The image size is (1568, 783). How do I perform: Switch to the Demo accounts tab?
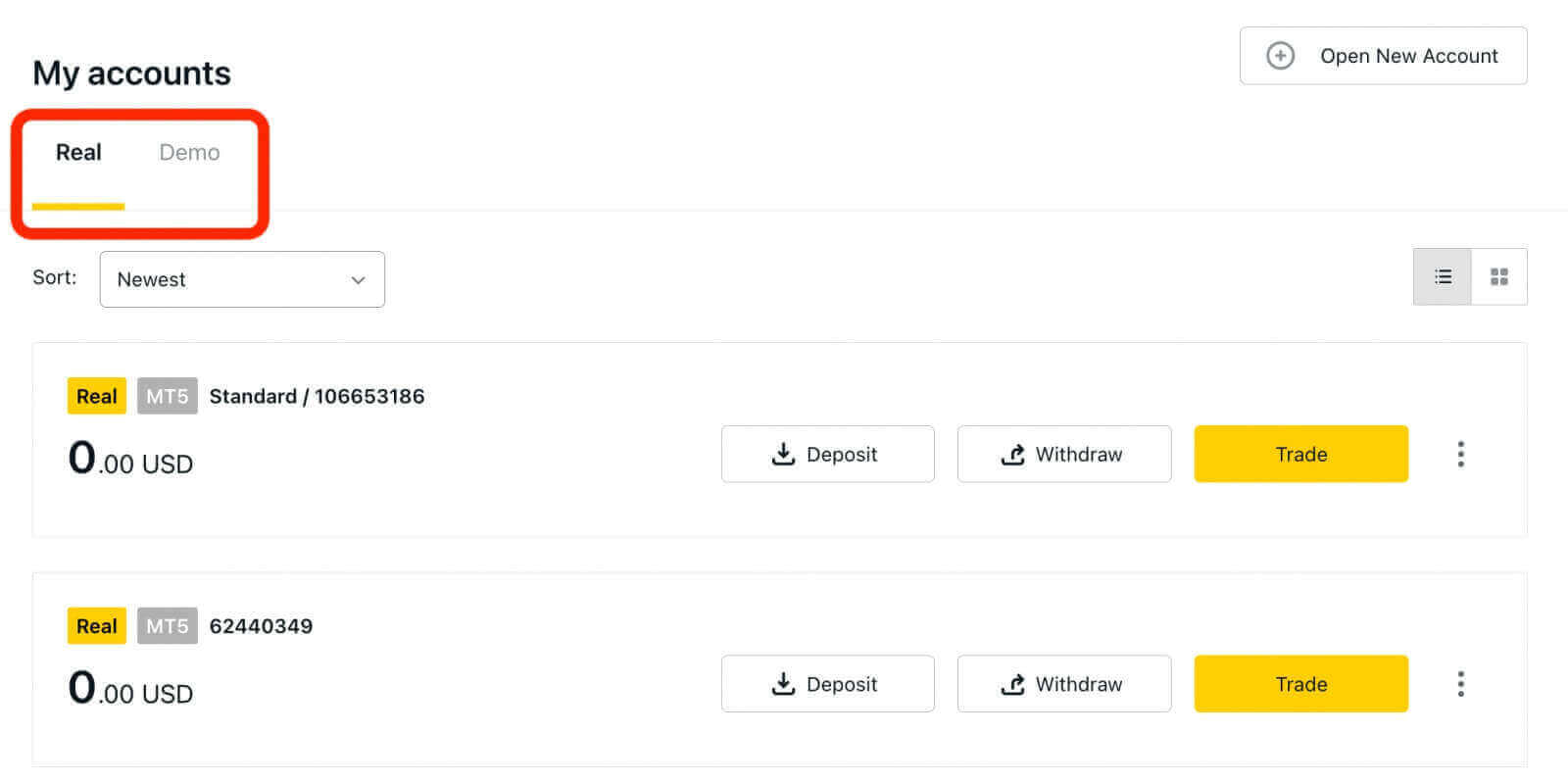coord(188,153)
